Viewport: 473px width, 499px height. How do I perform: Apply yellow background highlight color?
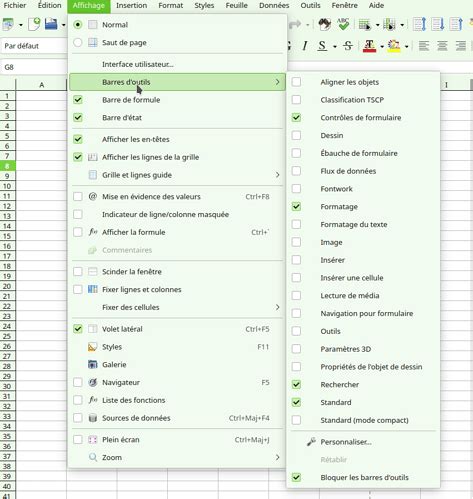click(x=394, y=46)
